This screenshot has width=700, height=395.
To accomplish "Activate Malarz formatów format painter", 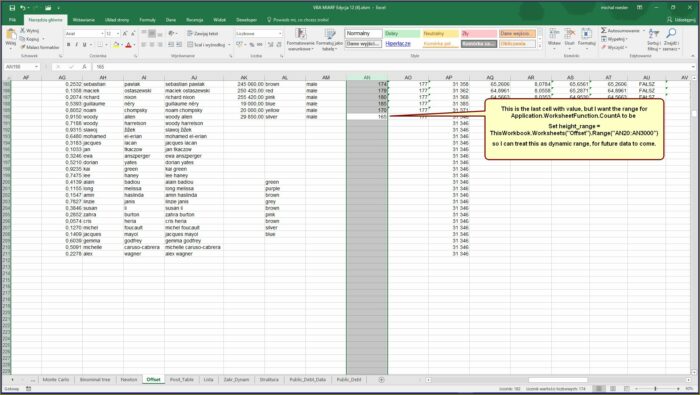I will [x=39, y=47].
